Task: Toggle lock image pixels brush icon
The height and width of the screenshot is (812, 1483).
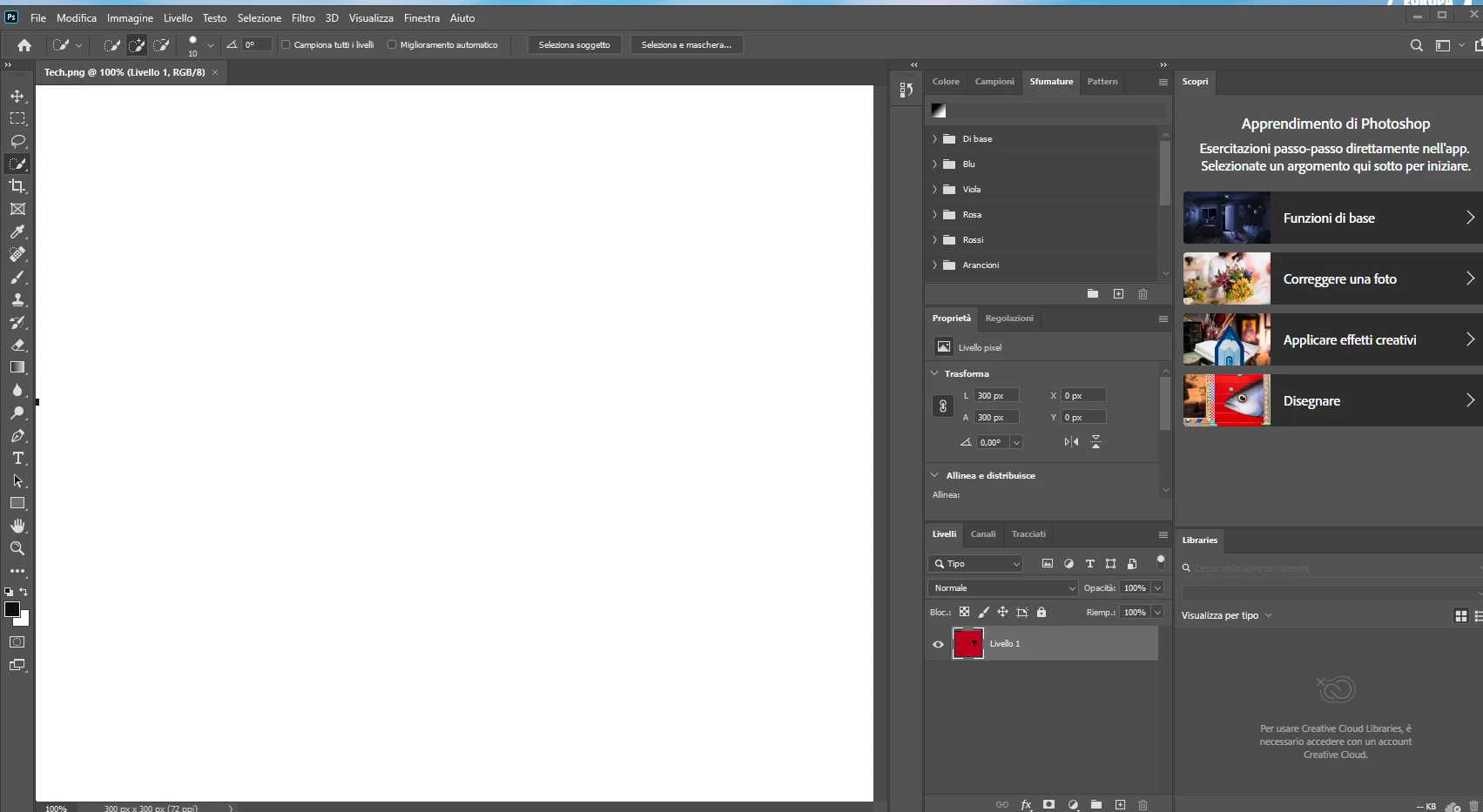Action: (983, 613)
